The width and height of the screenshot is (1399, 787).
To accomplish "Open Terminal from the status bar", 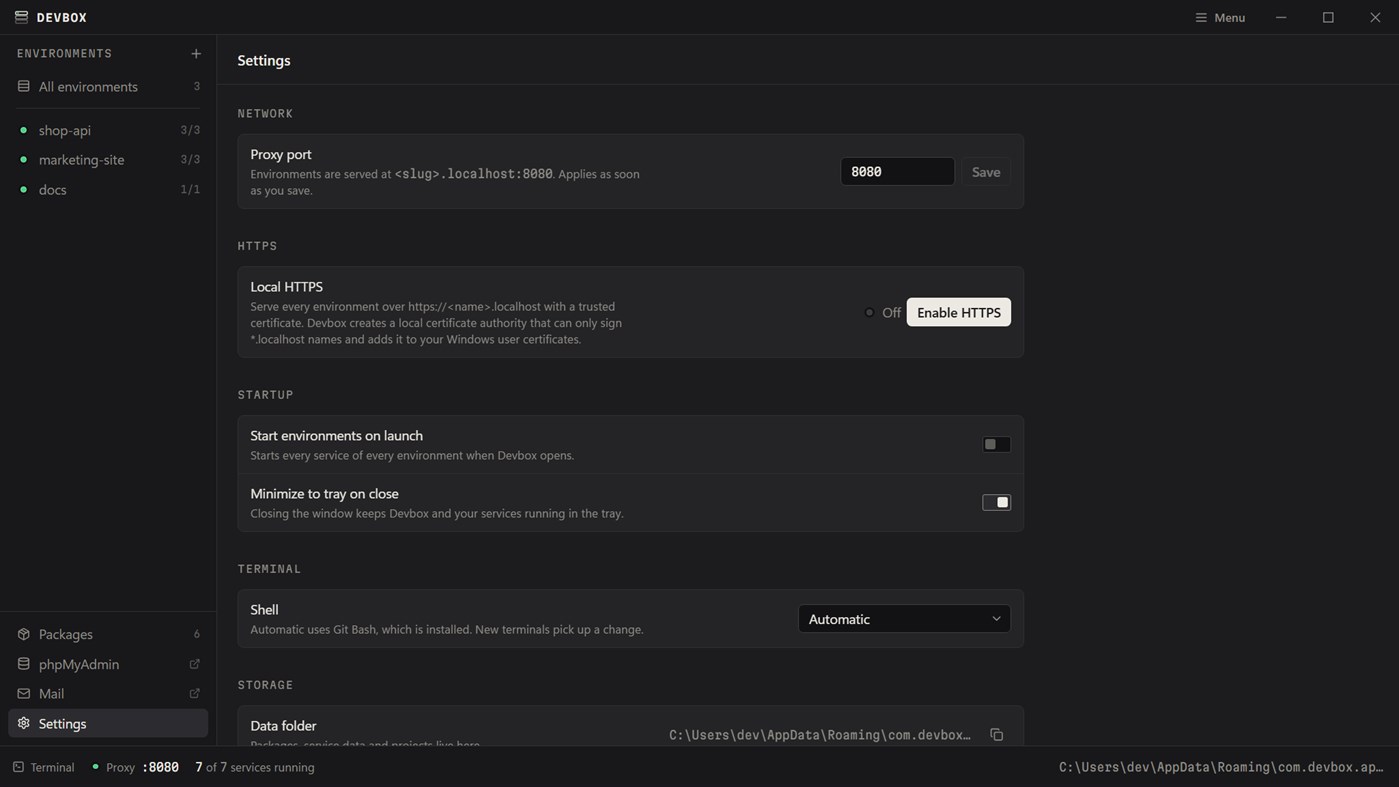I will point(44,767).
